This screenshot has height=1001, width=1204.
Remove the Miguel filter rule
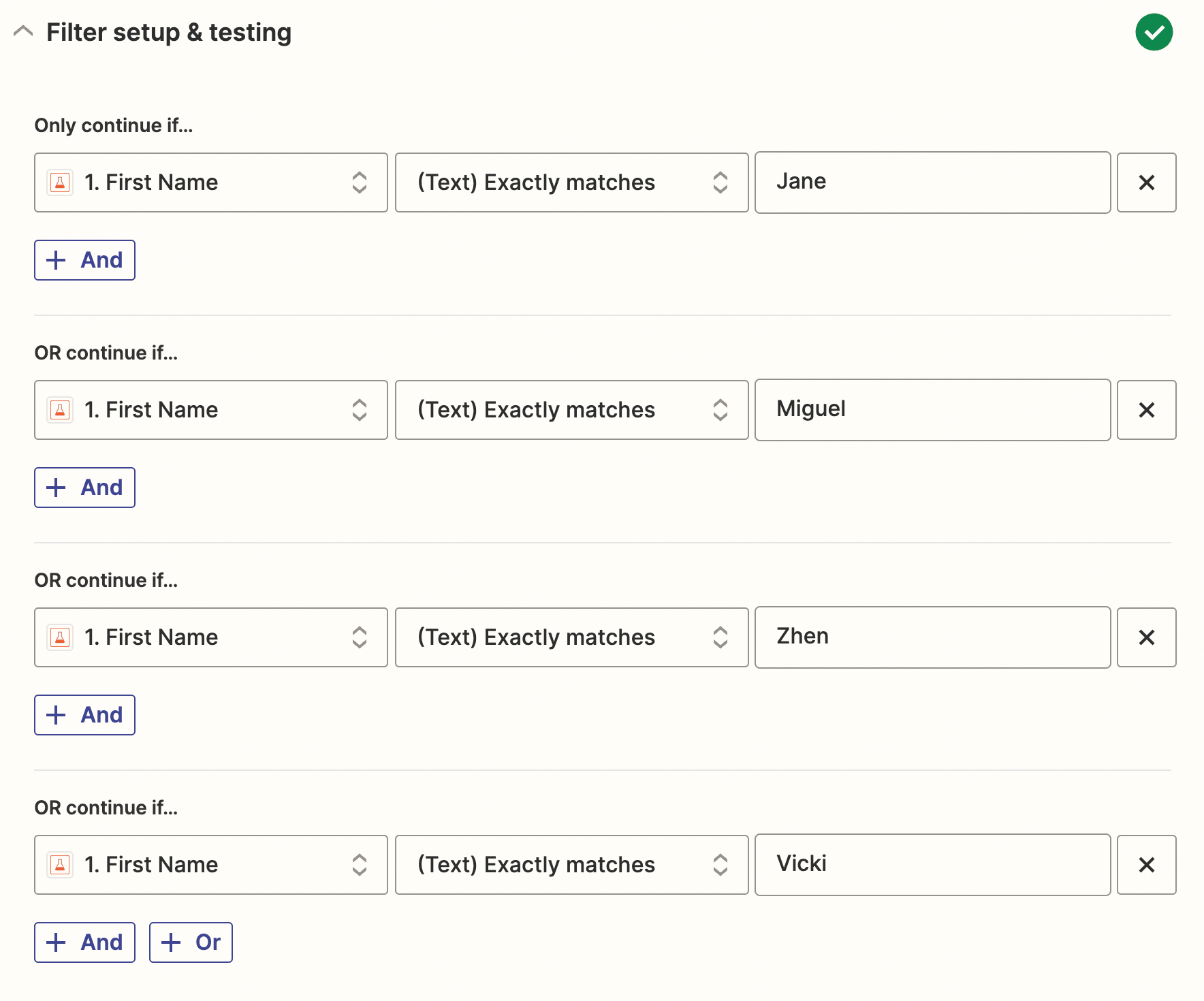1147,410
